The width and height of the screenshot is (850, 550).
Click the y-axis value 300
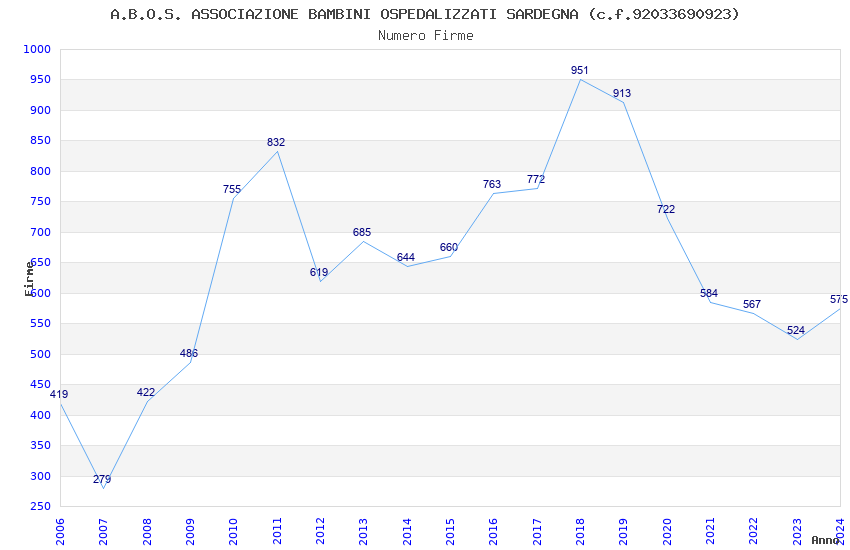pos(41,476)
